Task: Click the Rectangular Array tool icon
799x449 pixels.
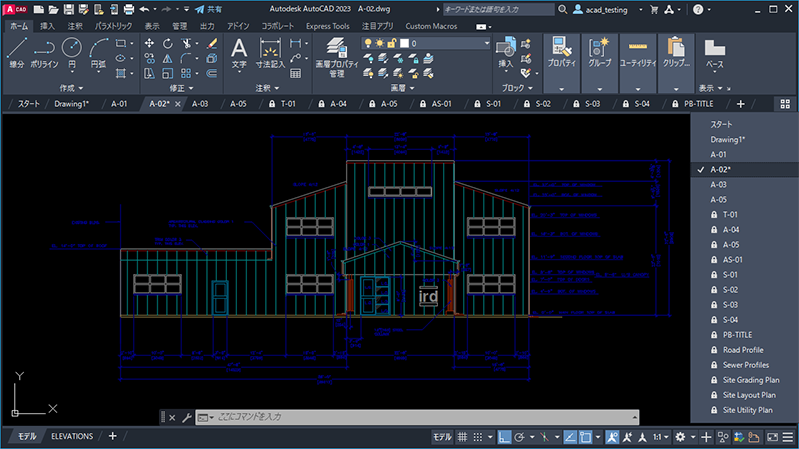Action: pos(186,74)
